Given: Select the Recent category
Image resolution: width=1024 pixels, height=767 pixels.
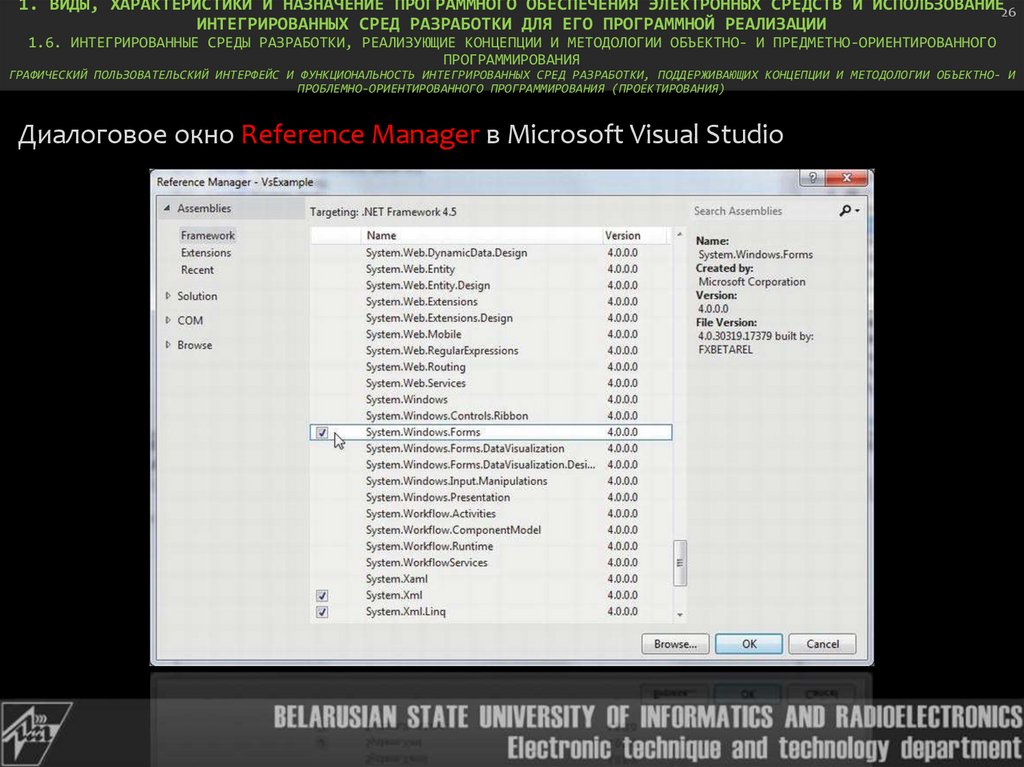Looking at the screenshot, I should point(197,270).
